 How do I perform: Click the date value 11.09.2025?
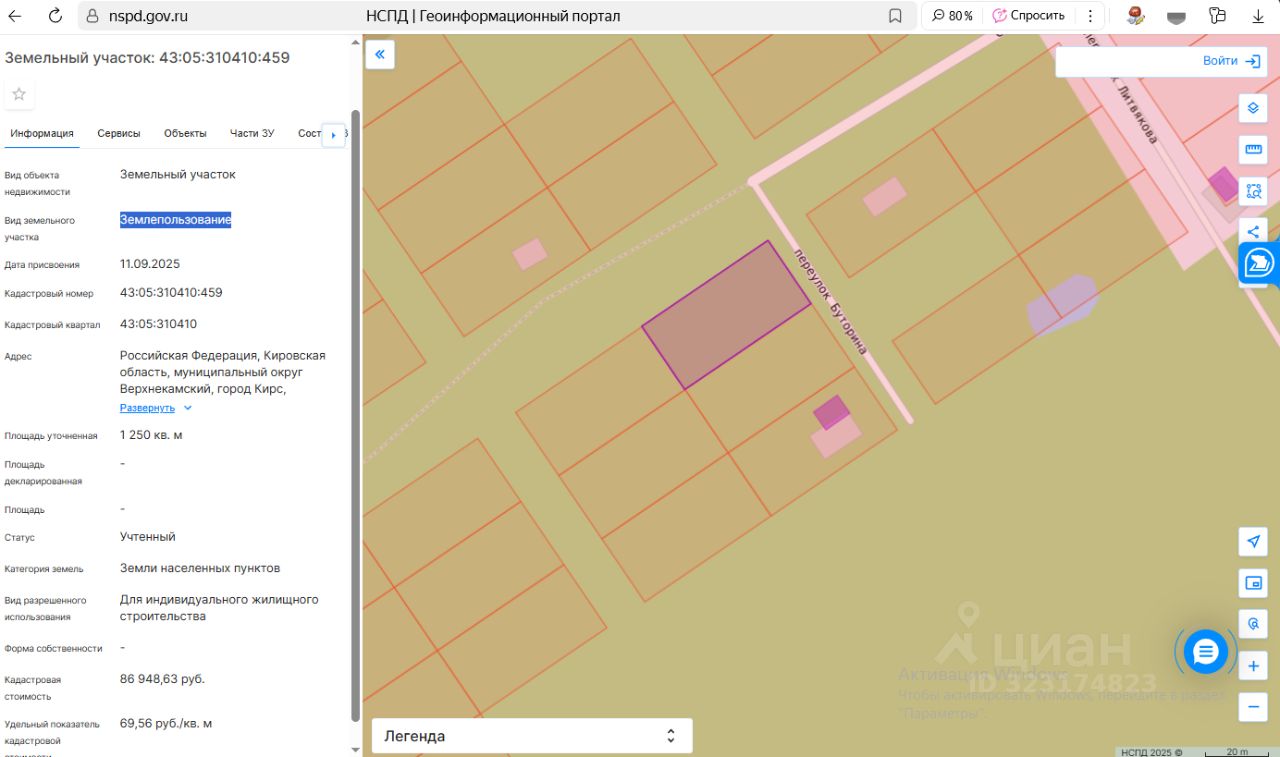coord(150,264)
